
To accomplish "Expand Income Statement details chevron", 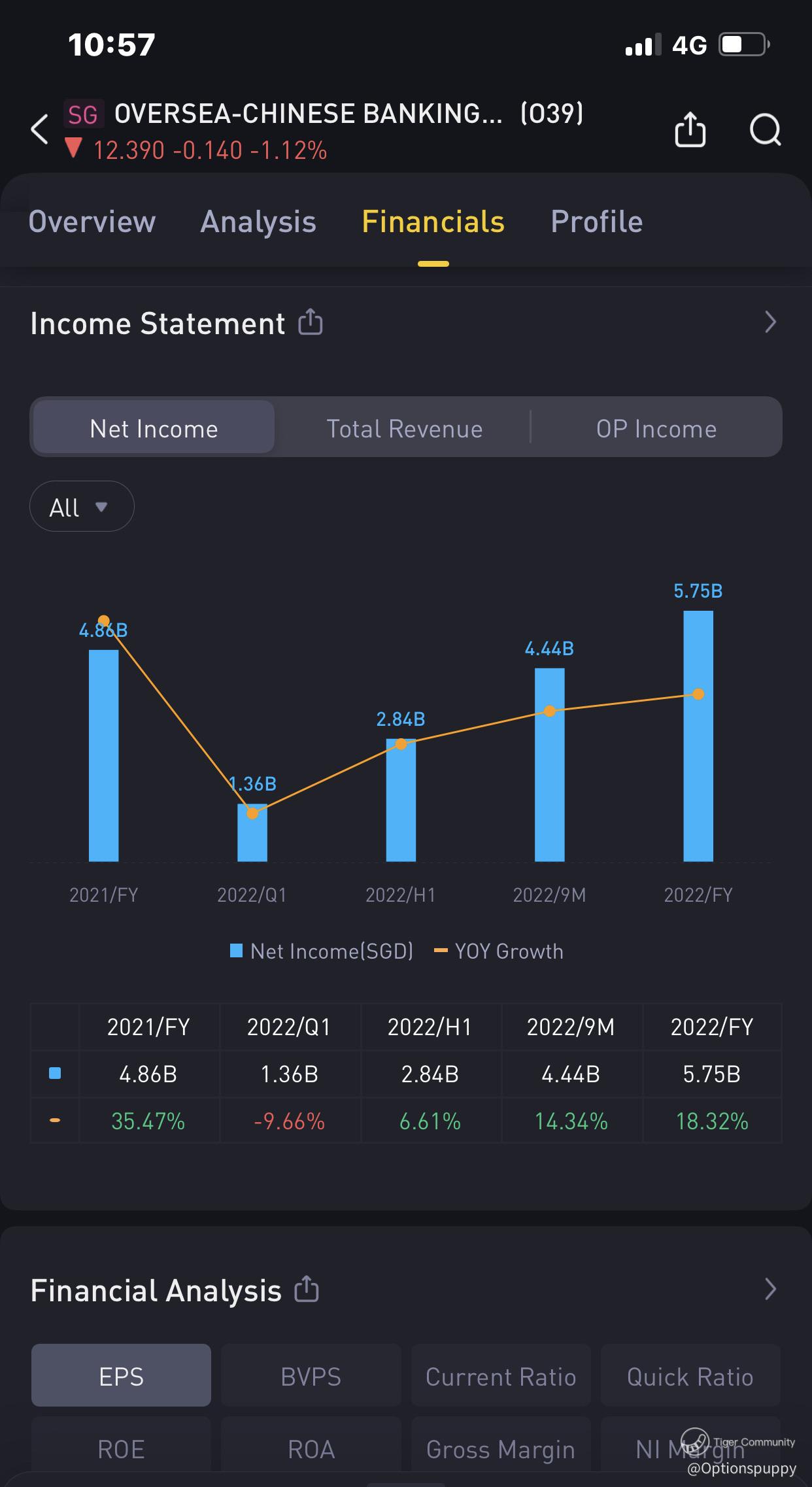I will point(770,322).
